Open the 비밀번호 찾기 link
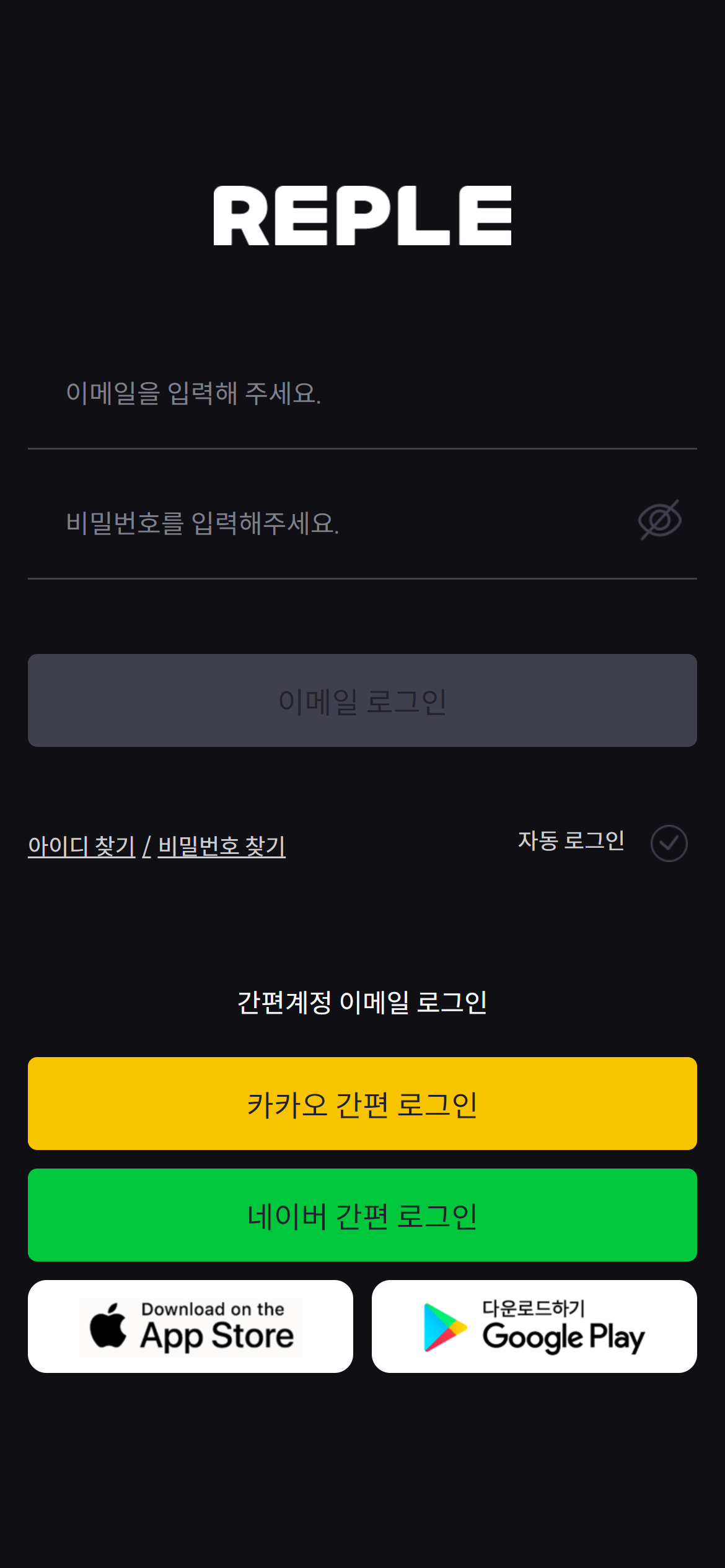This screenshot has width=725, height=1568. point(222,846)
